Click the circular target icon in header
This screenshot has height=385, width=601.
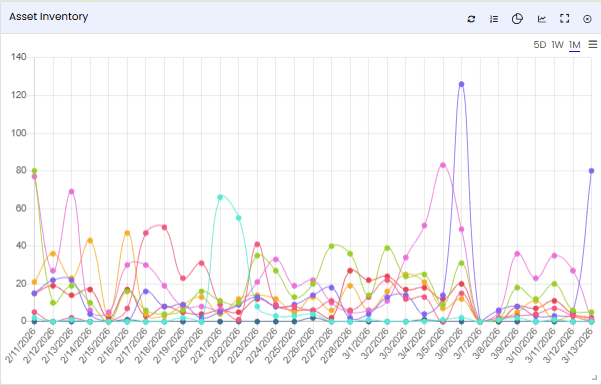587,19
